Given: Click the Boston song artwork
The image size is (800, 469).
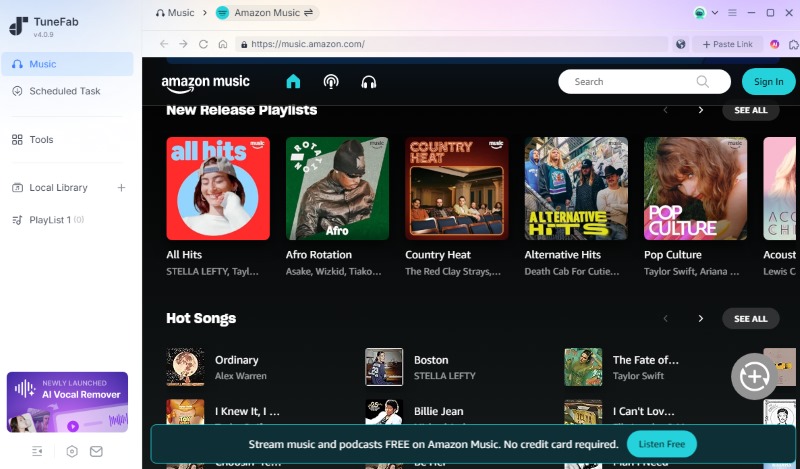Looking at the screenshot, I should [384, 367].
